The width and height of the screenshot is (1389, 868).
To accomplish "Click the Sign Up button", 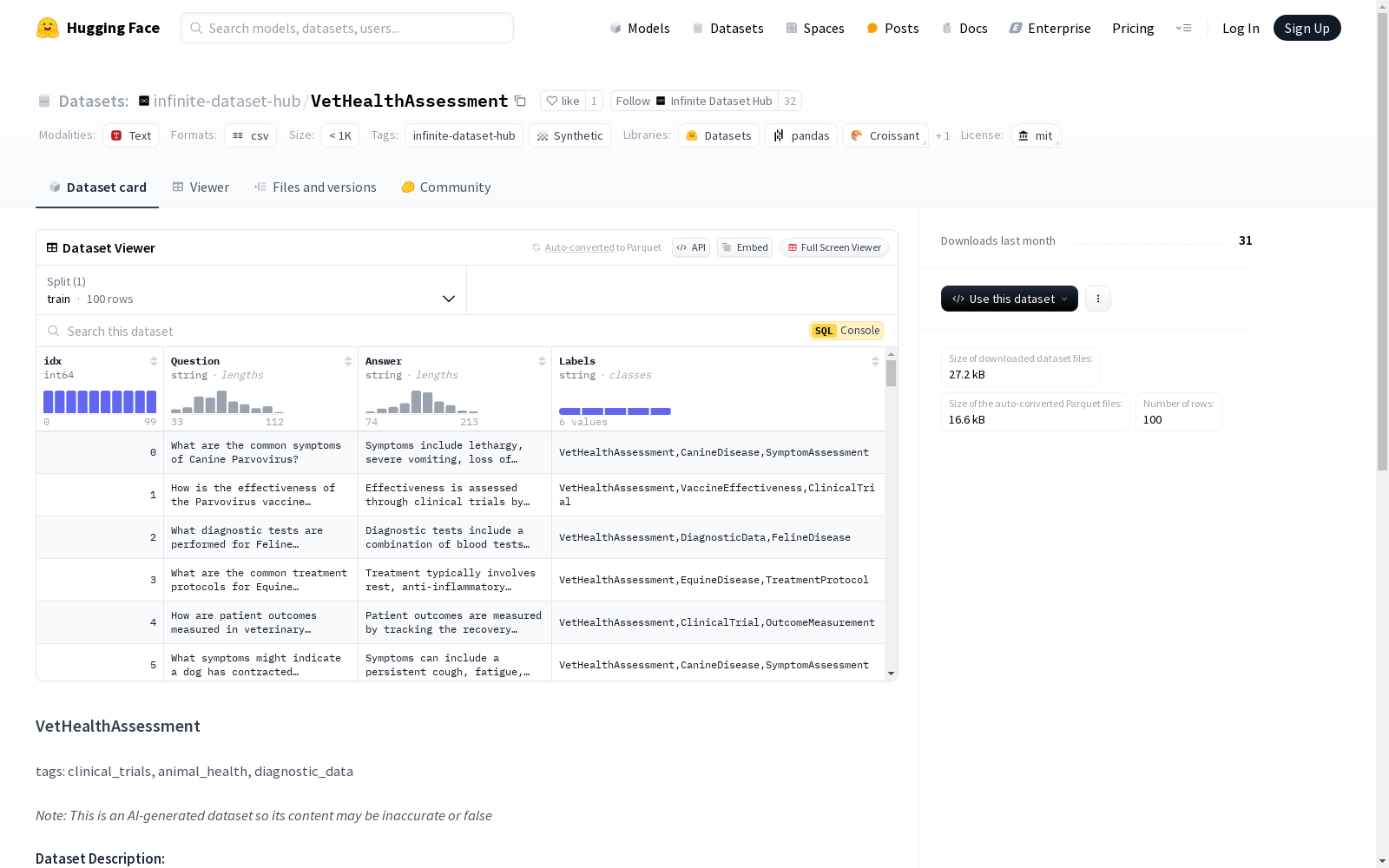I will 1307,28.
